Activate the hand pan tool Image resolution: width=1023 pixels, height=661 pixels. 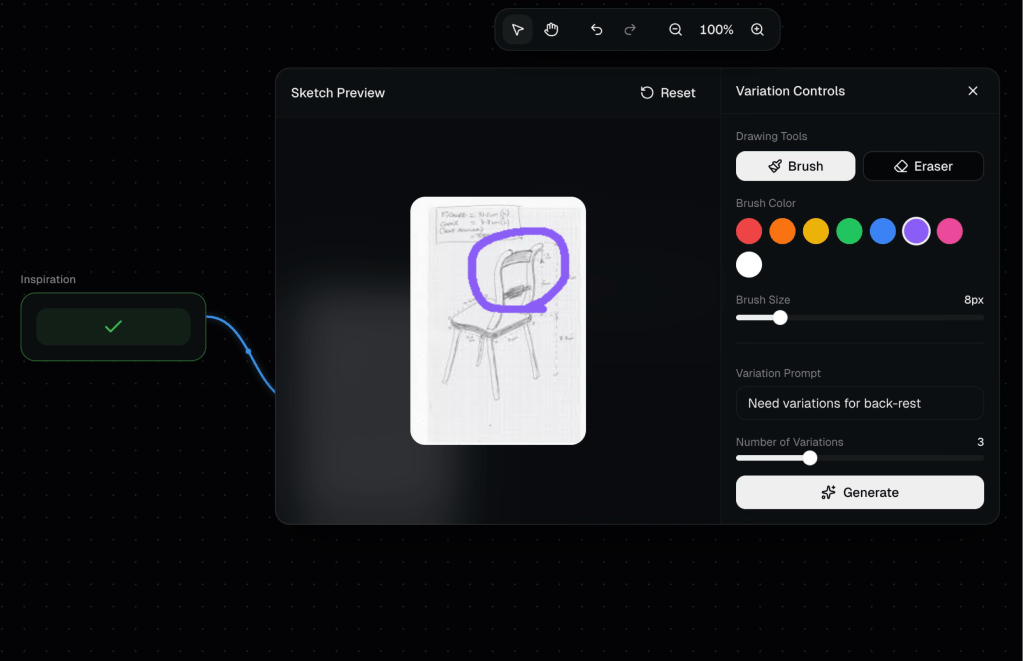coord(551,30)
